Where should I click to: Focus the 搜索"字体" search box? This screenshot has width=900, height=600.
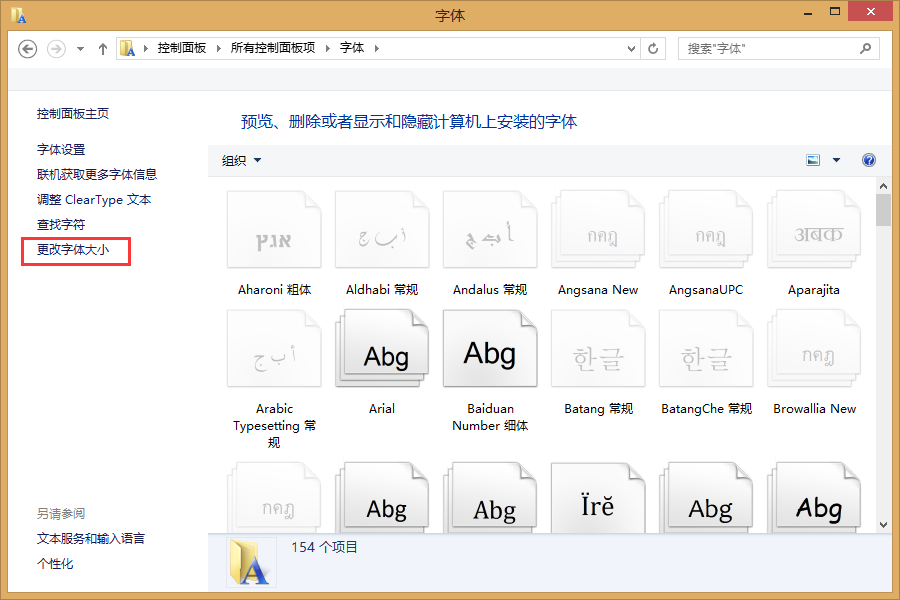[778, 49]
